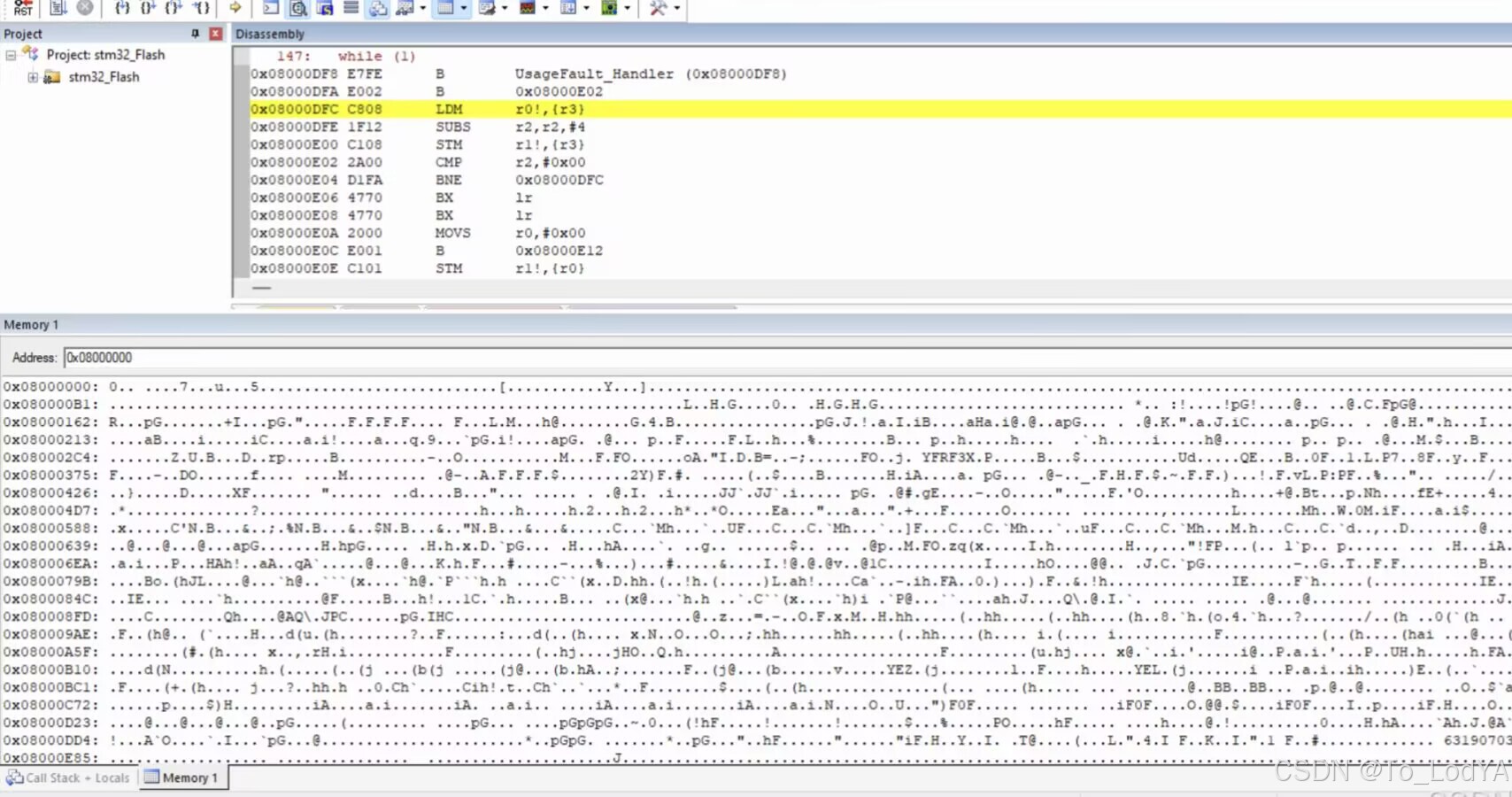1512x797 pixels.
Task: Click memory row 0x080000B1
Action: tap(756, 405)
